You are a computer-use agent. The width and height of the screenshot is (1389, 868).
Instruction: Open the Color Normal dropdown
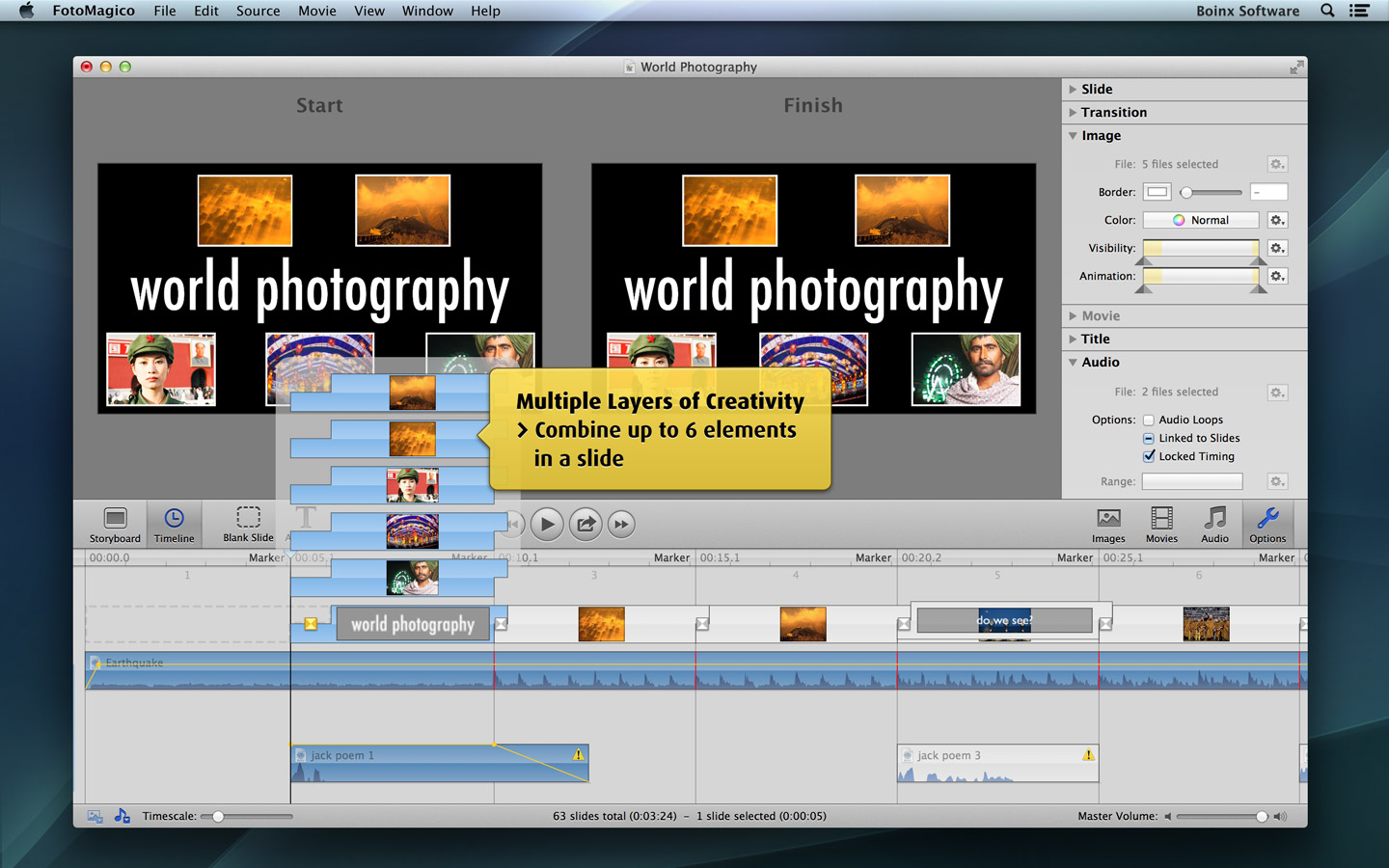1200,221
